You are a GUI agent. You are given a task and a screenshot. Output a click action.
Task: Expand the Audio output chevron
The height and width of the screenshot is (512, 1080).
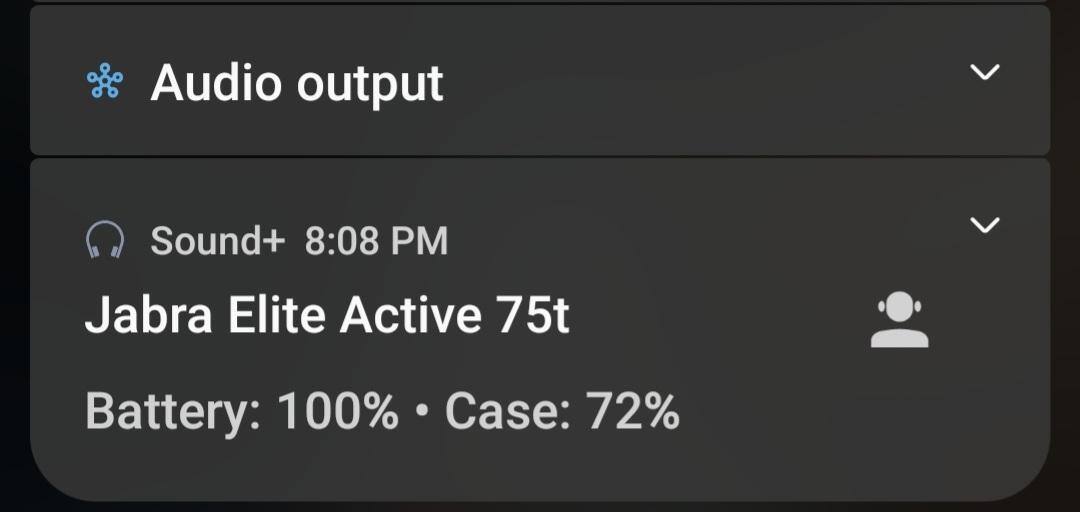tap(985, 72)
